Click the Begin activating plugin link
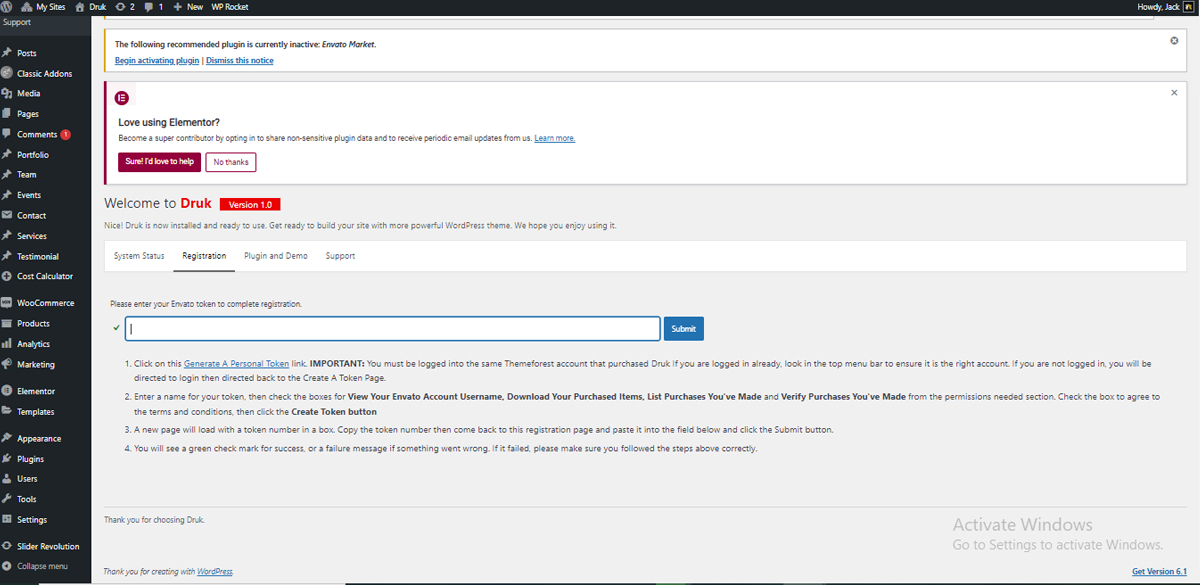 (157, 61)
